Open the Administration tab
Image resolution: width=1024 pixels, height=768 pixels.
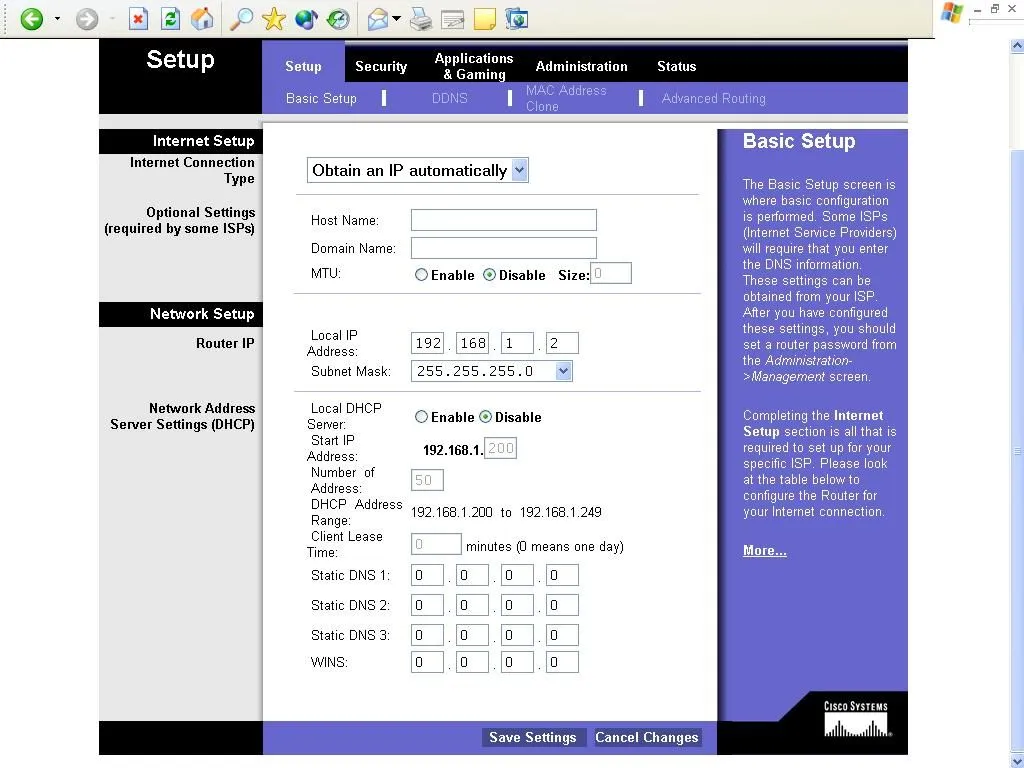[x=581, y=67]
